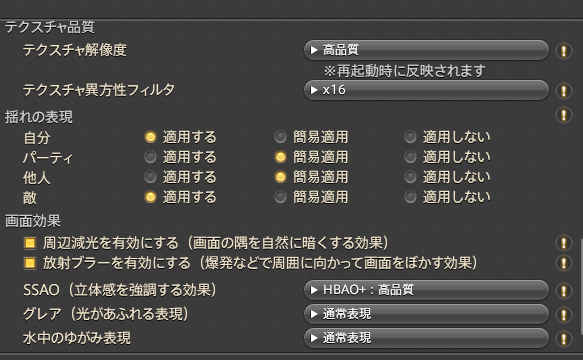Disable the 周辺減光を有効にする checkbox
The image size is (583, 360).
coord(30,243)
